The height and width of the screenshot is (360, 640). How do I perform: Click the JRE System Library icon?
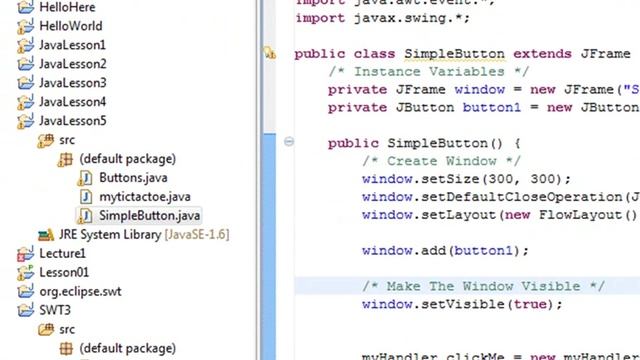(46, 235)
